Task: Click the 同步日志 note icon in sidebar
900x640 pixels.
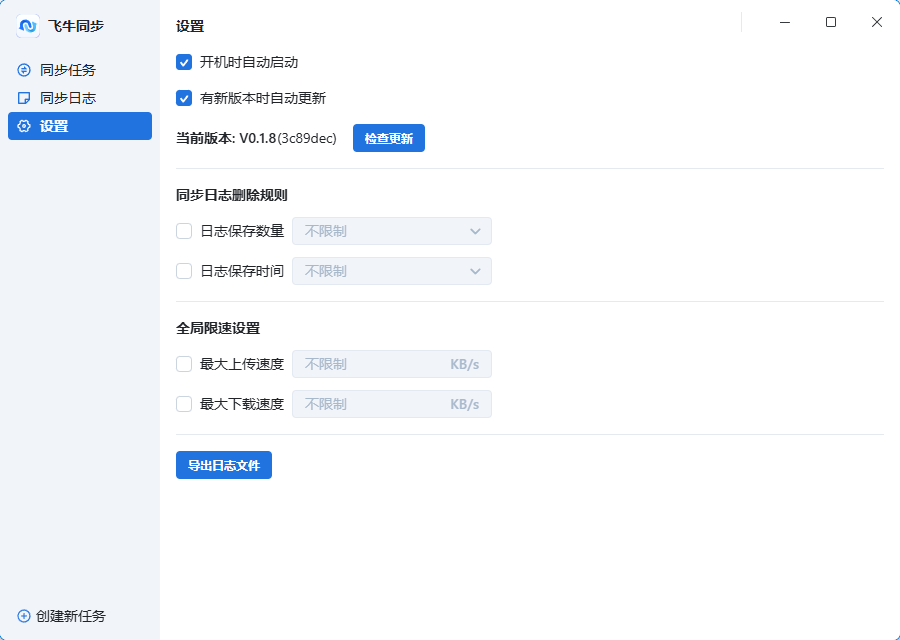Action: click(24, 98)
